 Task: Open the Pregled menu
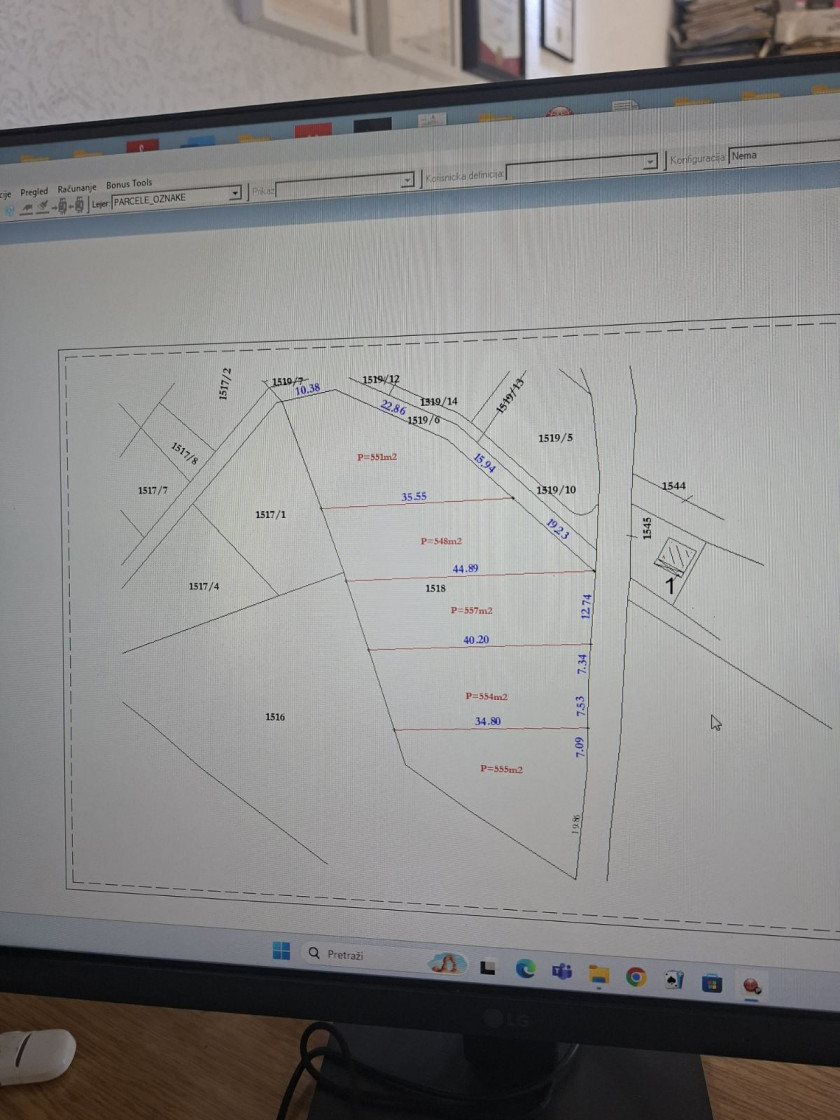34,191
